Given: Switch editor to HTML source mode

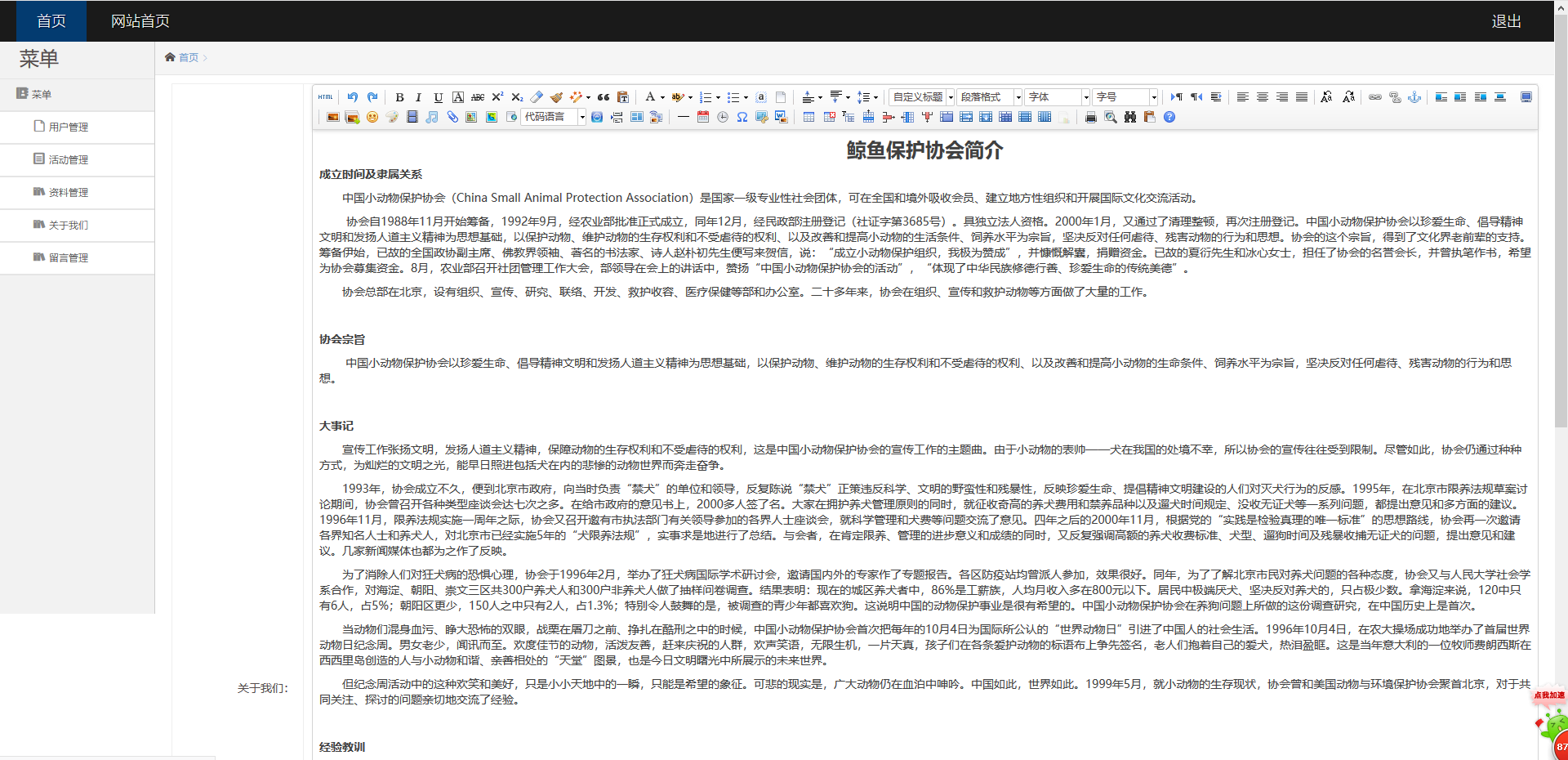Looking at the screenshot, I should (x=325, y=97).
